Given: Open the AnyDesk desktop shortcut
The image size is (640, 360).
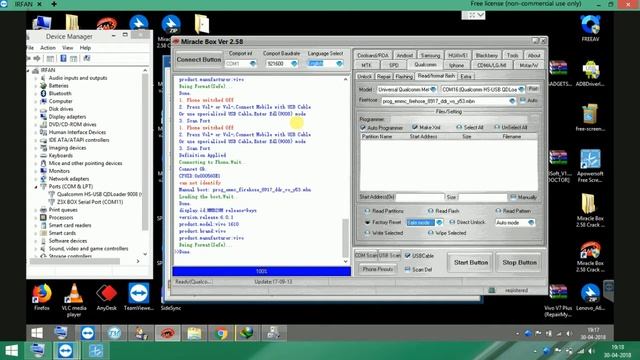Looking at the screenshot, I should (x=107, y=297).
